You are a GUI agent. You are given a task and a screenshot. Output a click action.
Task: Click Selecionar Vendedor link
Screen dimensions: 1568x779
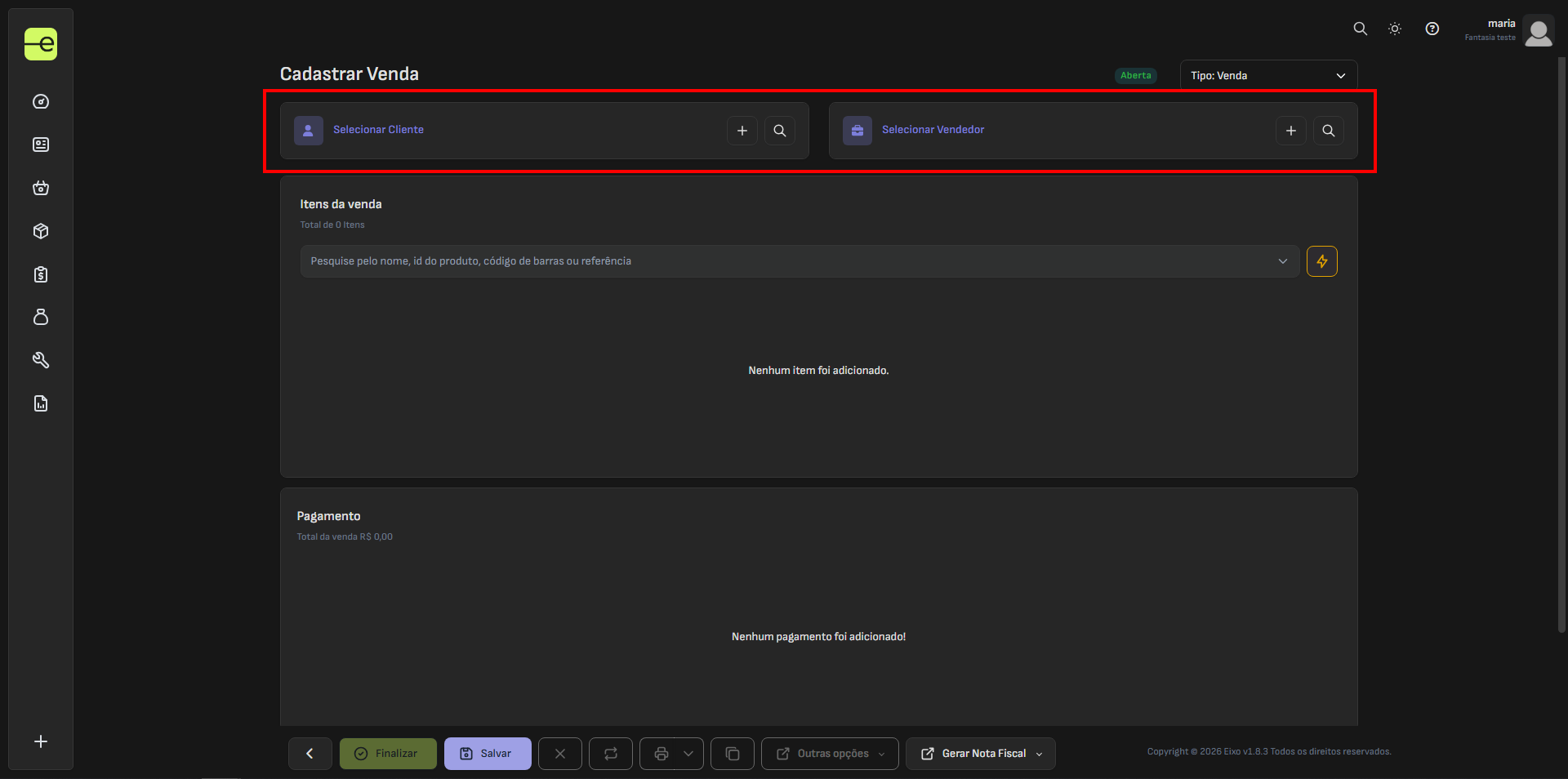pyautogui.click(x=933, y=130)
